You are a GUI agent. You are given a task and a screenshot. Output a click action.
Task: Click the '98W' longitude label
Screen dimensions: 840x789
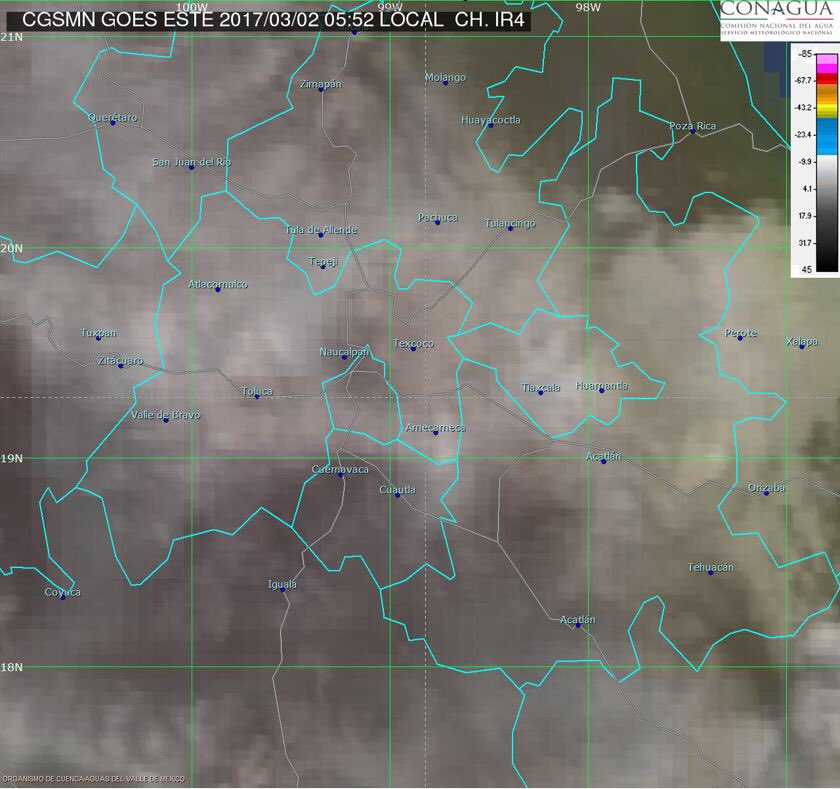[x=588, y=7]
